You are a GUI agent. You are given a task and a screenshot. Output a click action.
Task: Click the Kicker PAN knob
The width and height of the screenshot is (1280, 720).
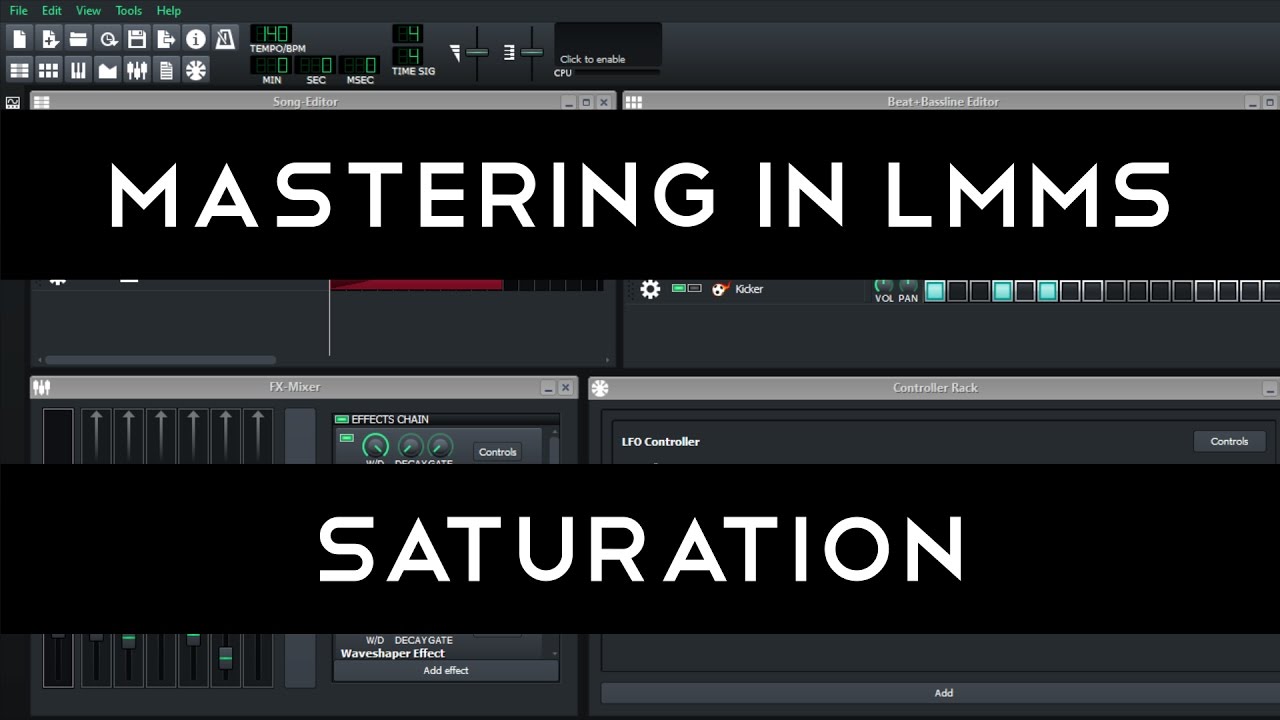tap(908, 286)
